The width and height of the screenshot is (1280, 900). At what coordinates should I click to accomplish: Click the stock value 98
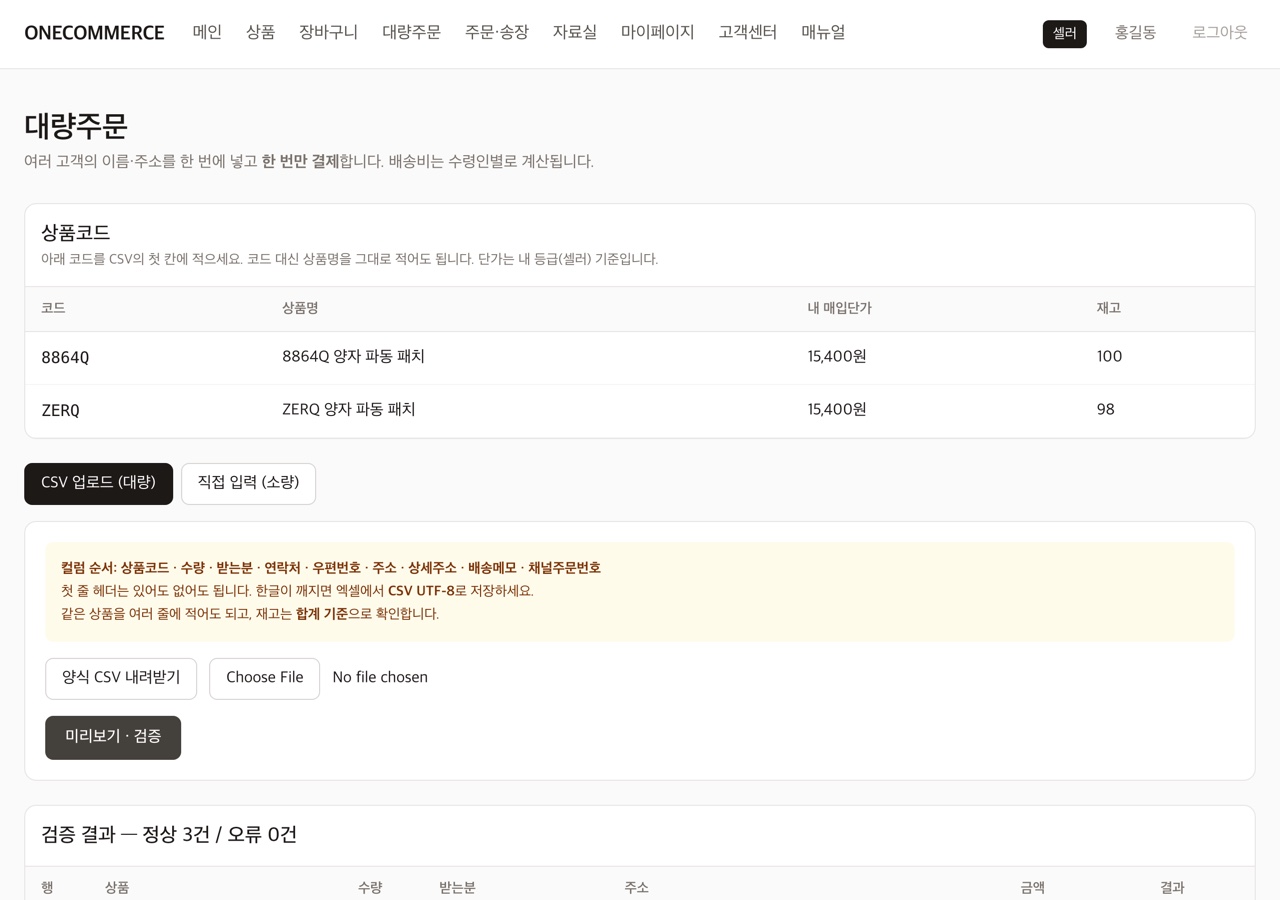click(x=1105, y=410)
